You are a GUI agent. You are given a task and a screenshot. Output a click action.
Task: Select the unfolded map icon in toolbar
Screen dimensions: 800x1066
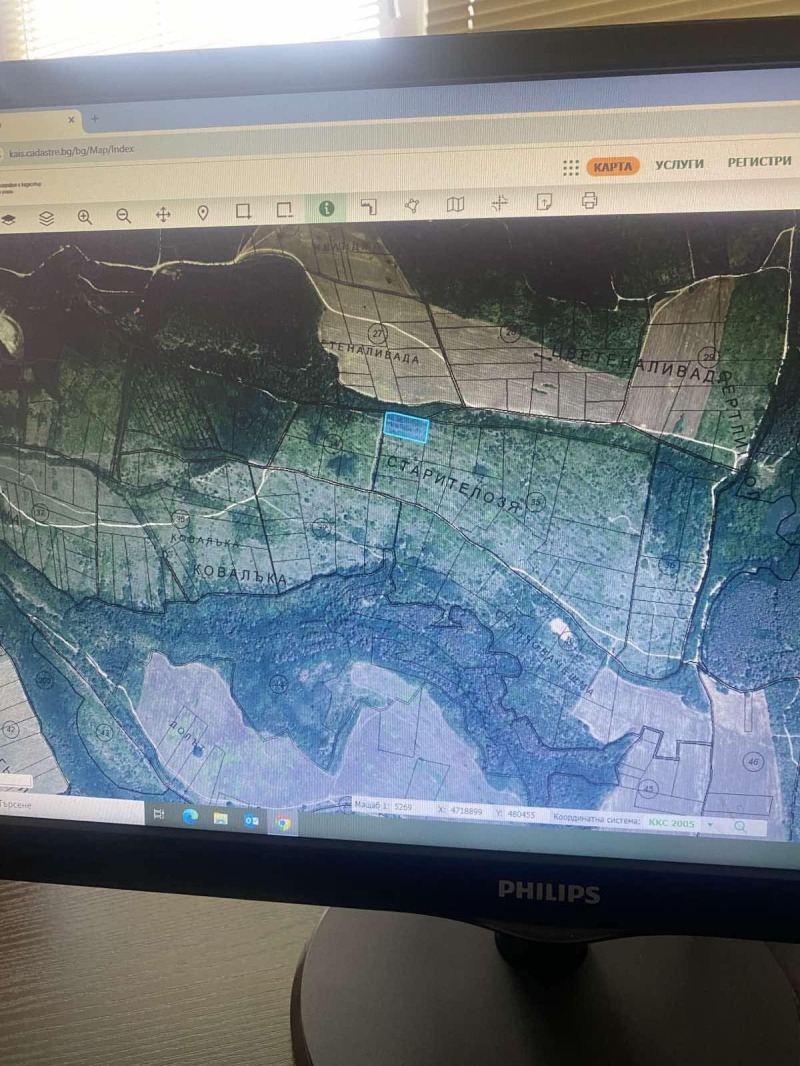tap(455, 204)
